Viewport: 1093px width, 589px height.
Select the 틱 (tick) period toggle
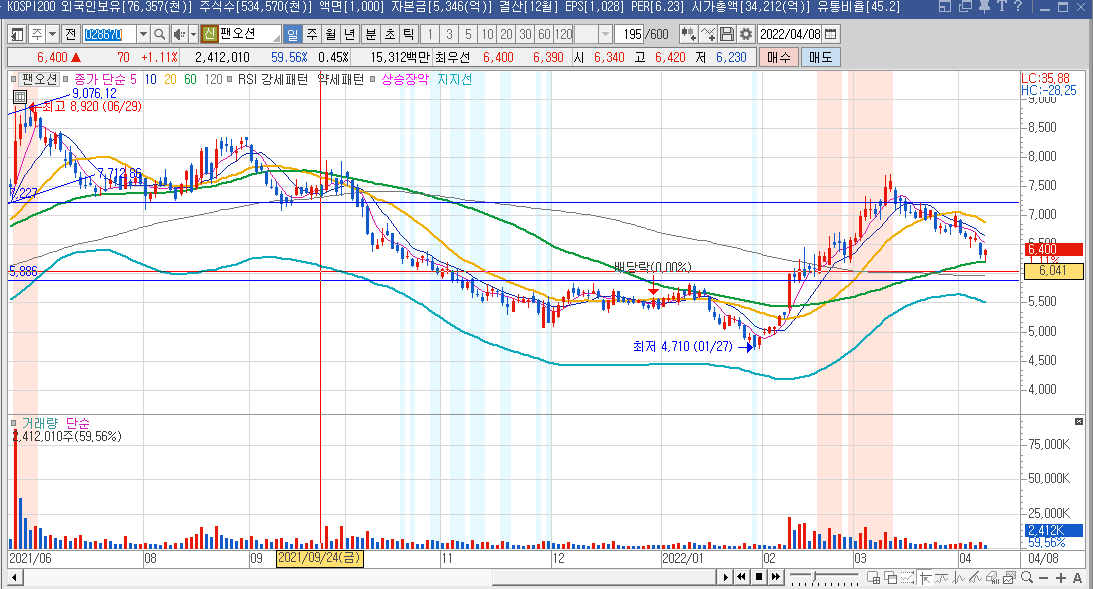(x=409, y=34)
